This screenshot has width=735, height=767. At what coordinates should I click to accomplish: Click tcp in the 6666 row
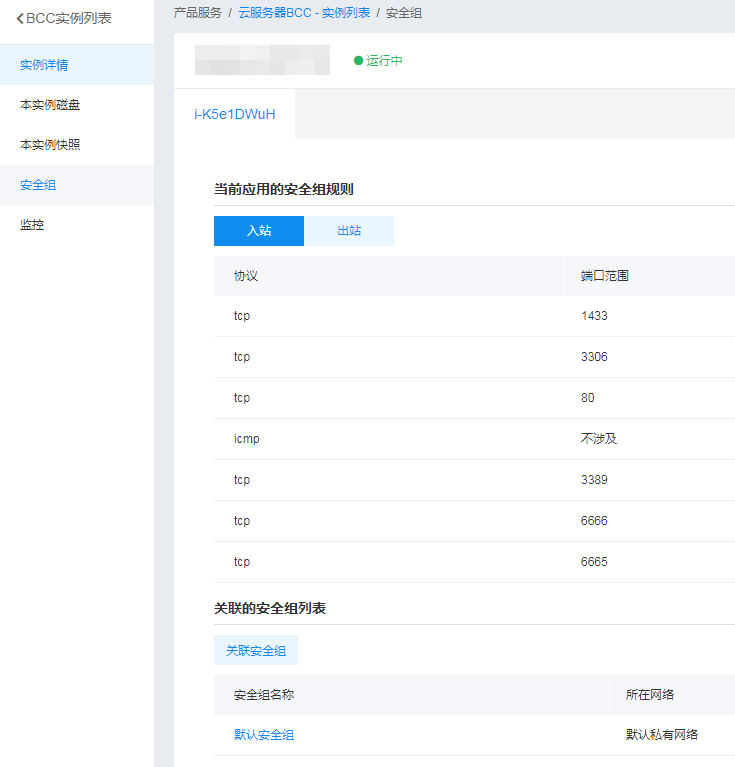(x=242, y=521)
